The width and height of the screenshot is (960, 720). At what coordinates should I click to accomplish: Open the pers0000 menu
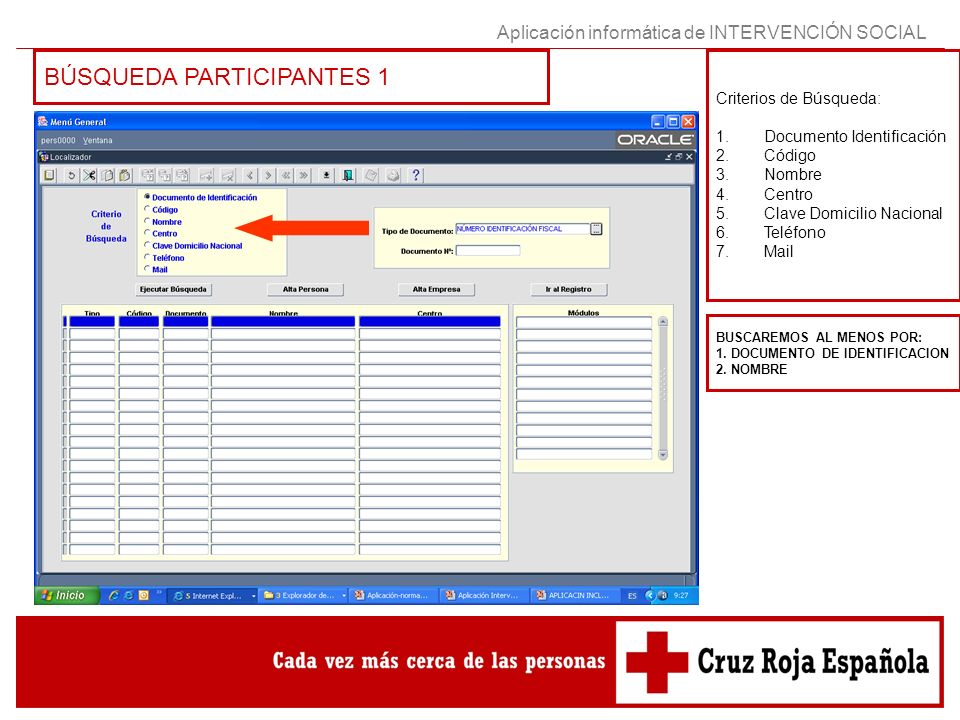tap(58, 140)
